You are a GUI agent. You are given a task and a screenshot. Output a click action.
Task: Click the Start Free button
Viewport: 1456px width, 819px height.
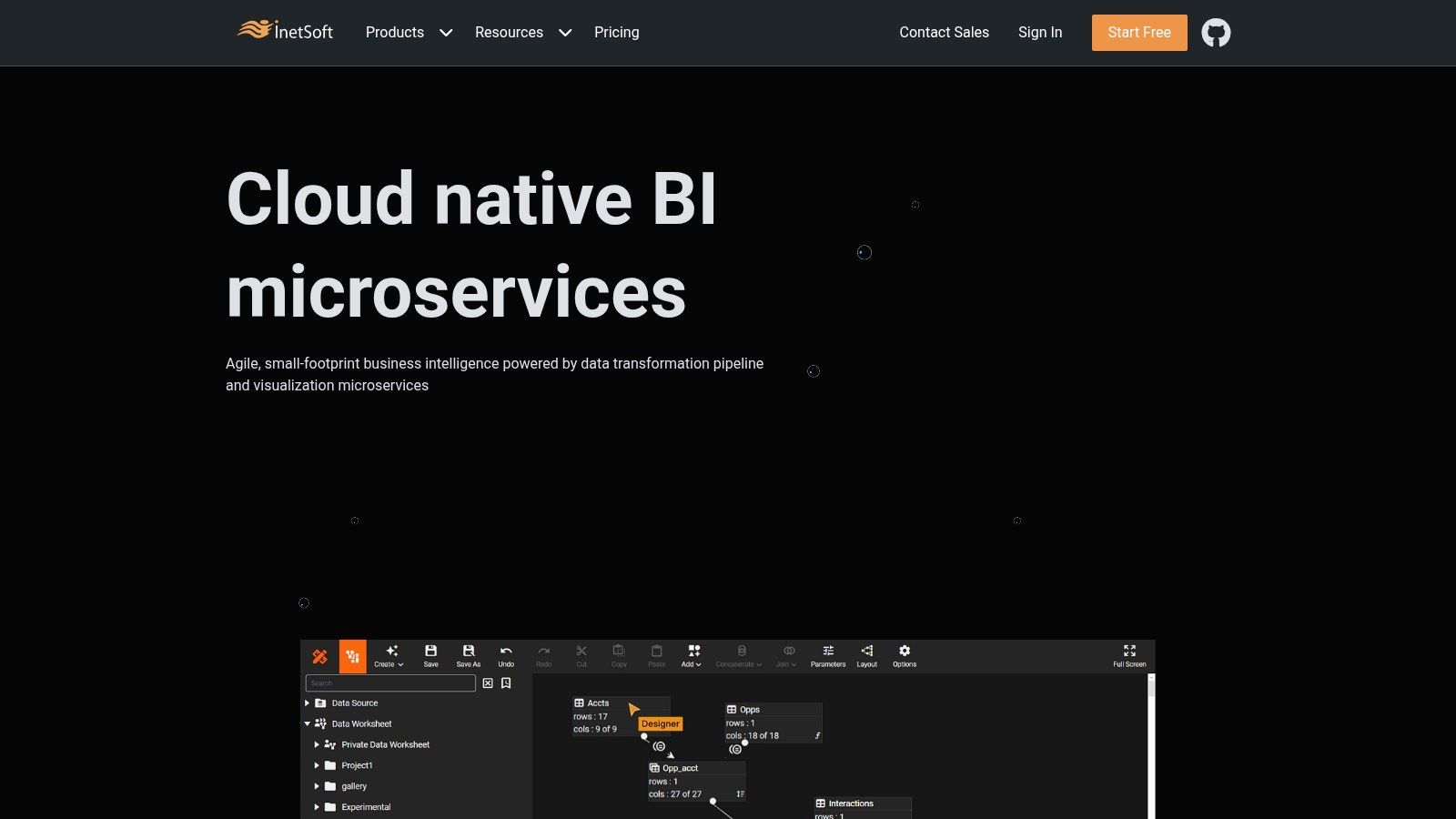[x=1139, y=33]
